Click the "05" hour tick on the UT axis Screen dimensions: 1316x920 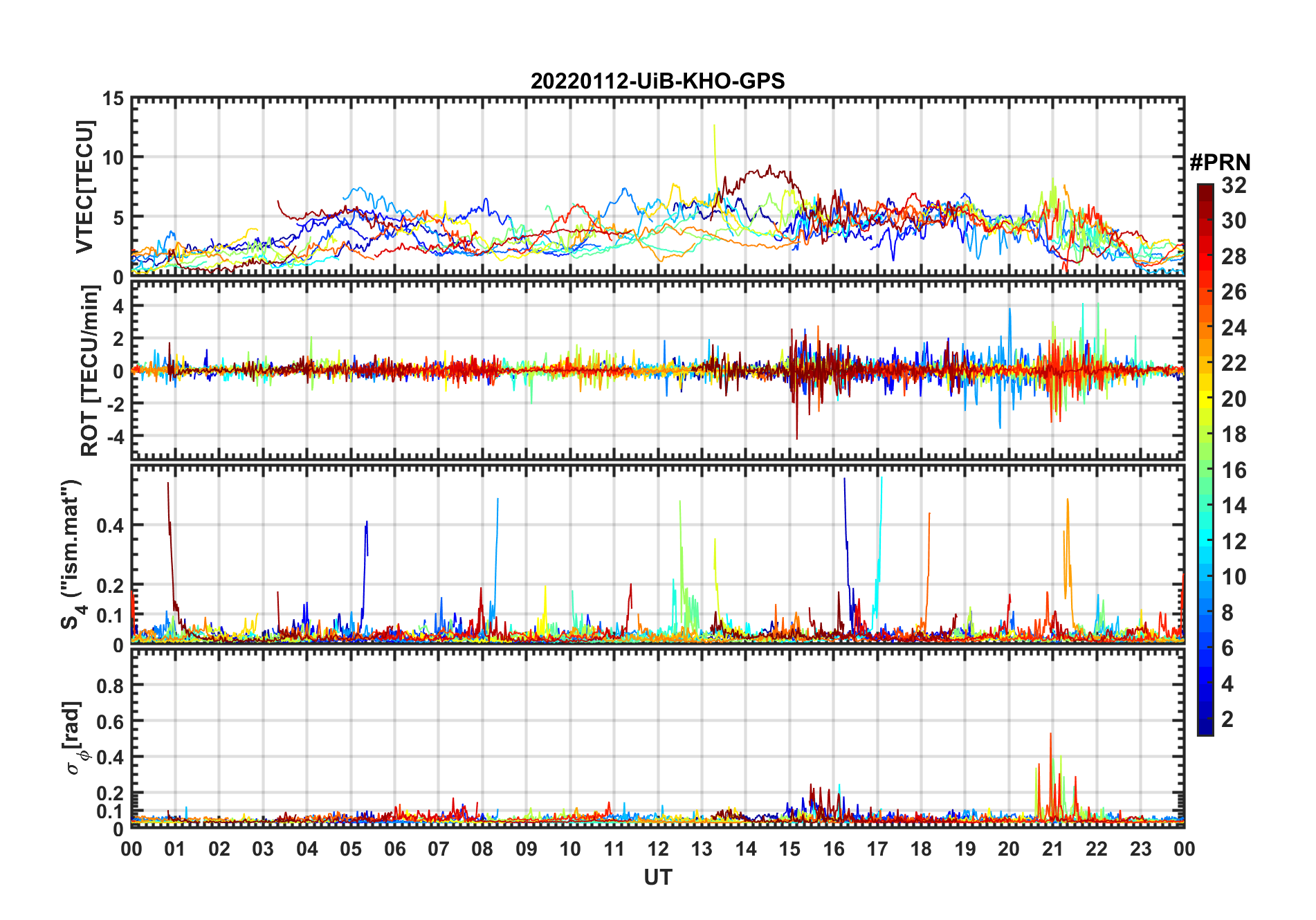(x=351, y=849)
